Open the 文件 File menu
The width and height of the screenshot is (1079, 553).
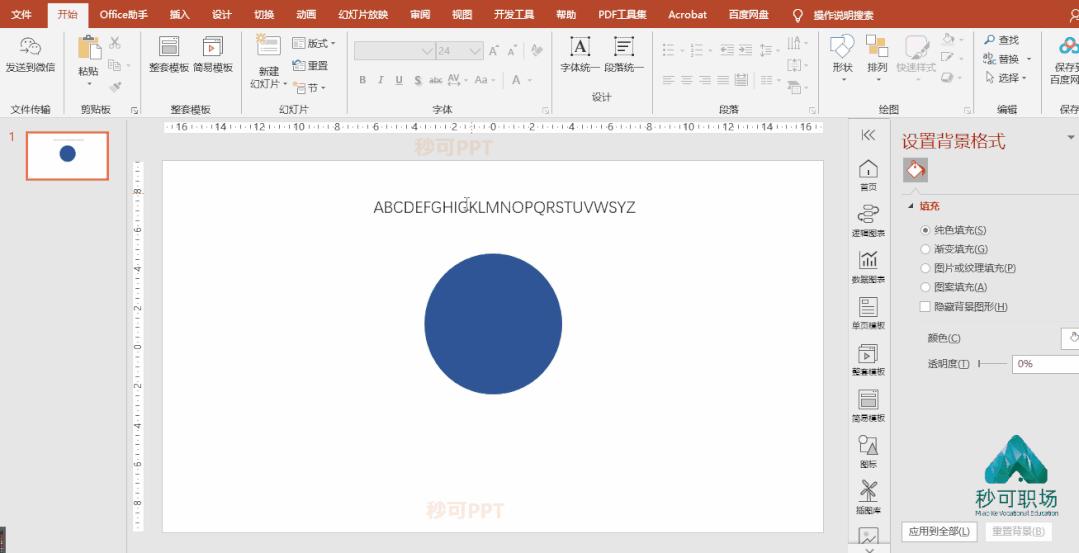(x=21, y=14)
